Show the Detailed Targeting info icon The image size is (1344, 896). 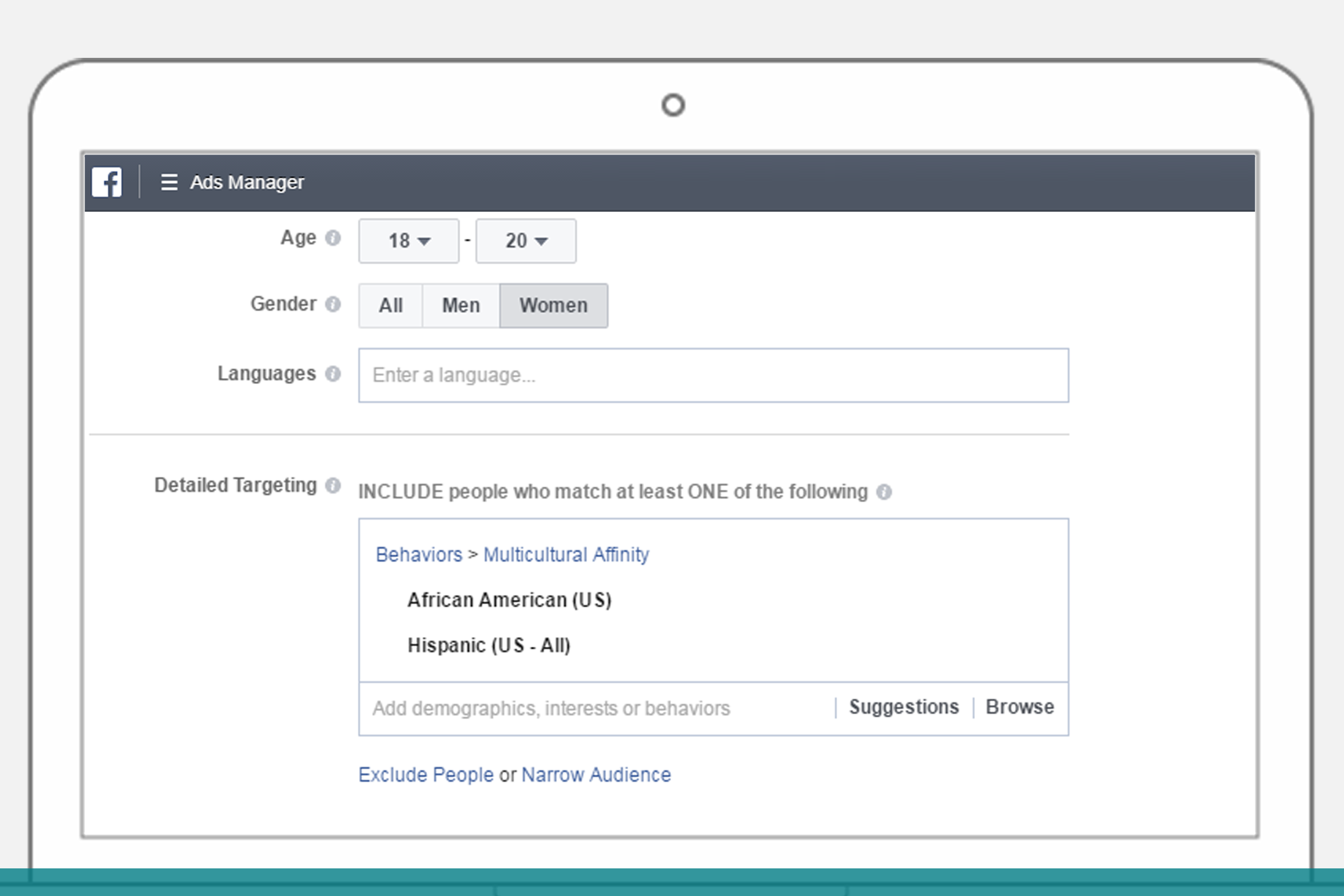(333, 486)
